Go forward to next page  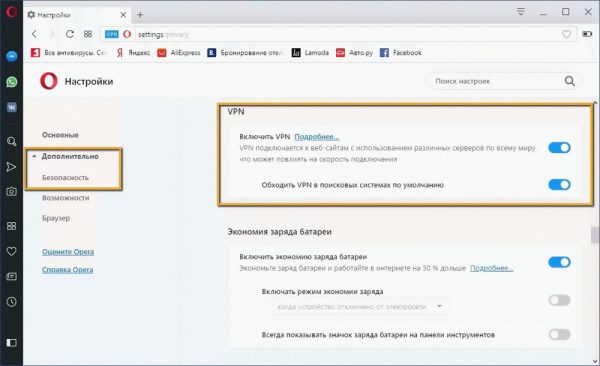pyautogui.click(x=52, y=34)
